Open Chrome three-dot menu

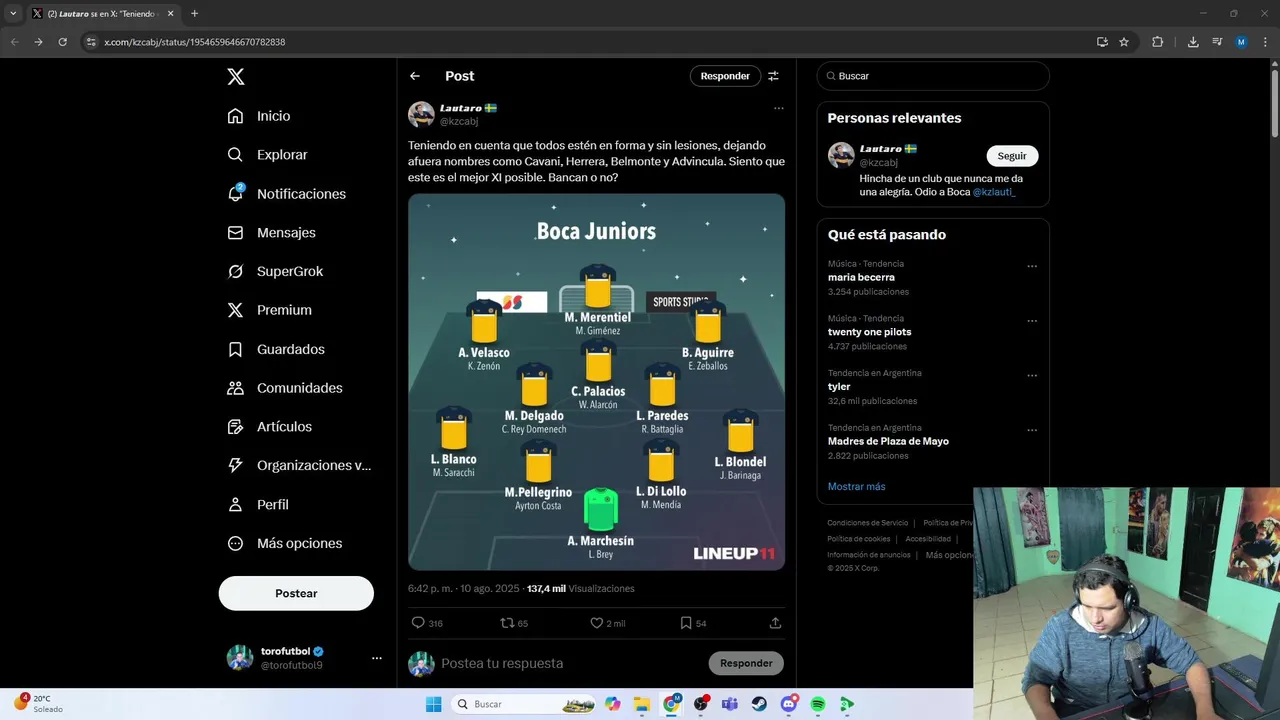pyautogui.click(x=1265, y=42)
